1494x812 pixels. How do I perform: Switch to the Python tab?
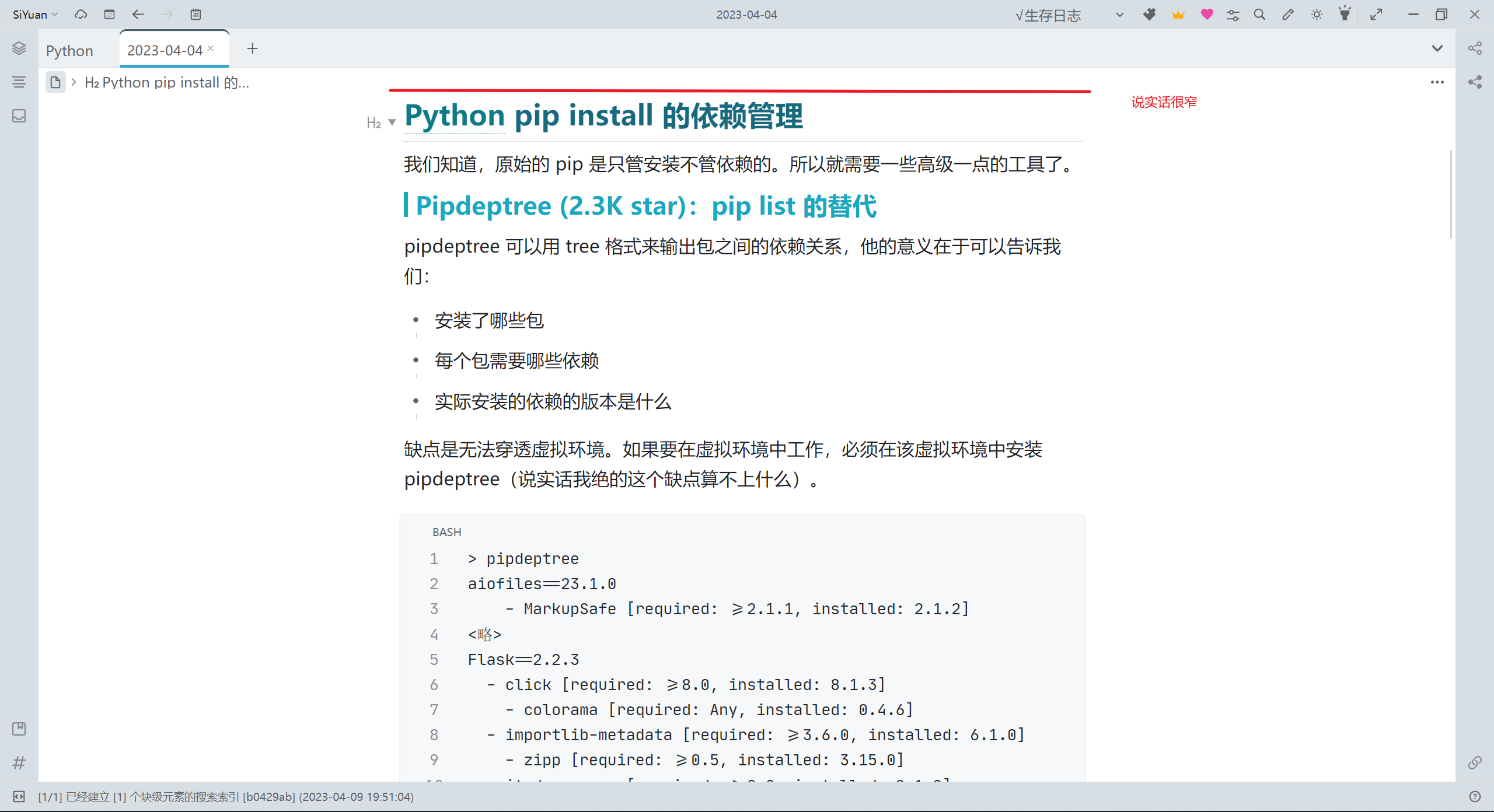69,51
